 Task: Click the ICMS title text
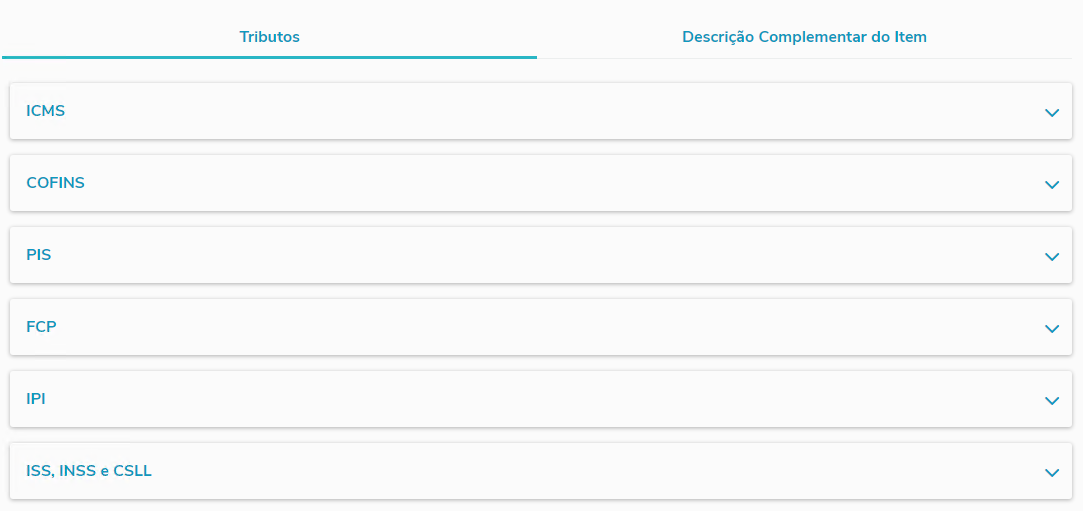[x=45, y=111]
